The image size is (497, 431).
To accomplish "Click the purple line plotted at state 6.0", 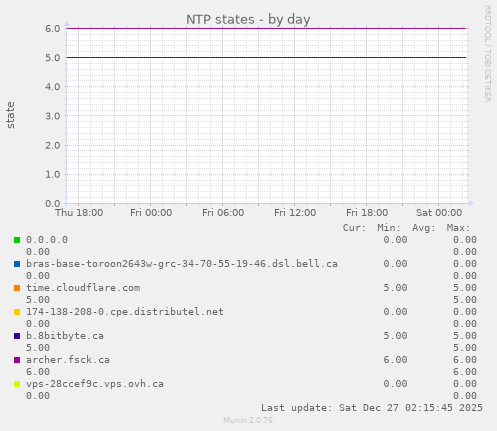I will tap(267, 28).
